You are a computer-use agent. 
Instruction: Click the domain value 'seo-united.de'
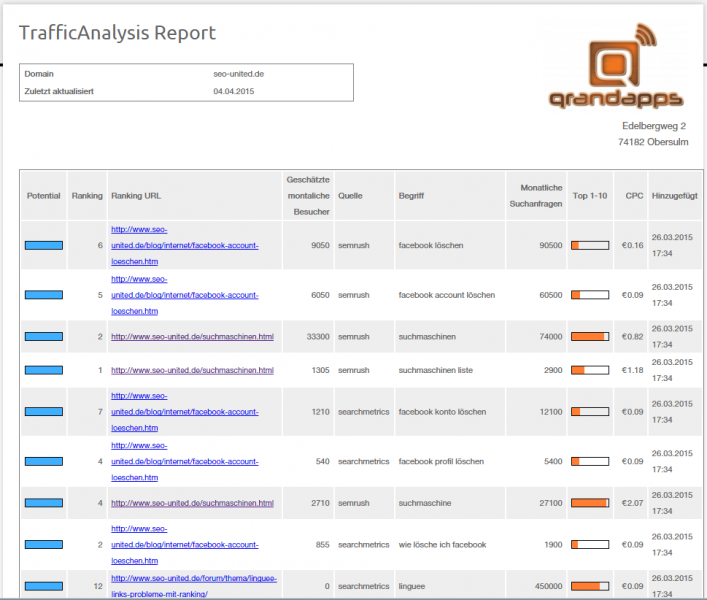[239, 74]
